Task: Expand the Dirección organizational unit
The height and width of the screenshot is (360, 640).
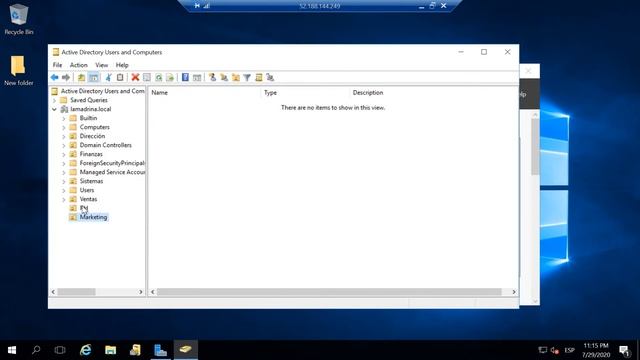Action: pyautogui.click(x=64, y=136)
